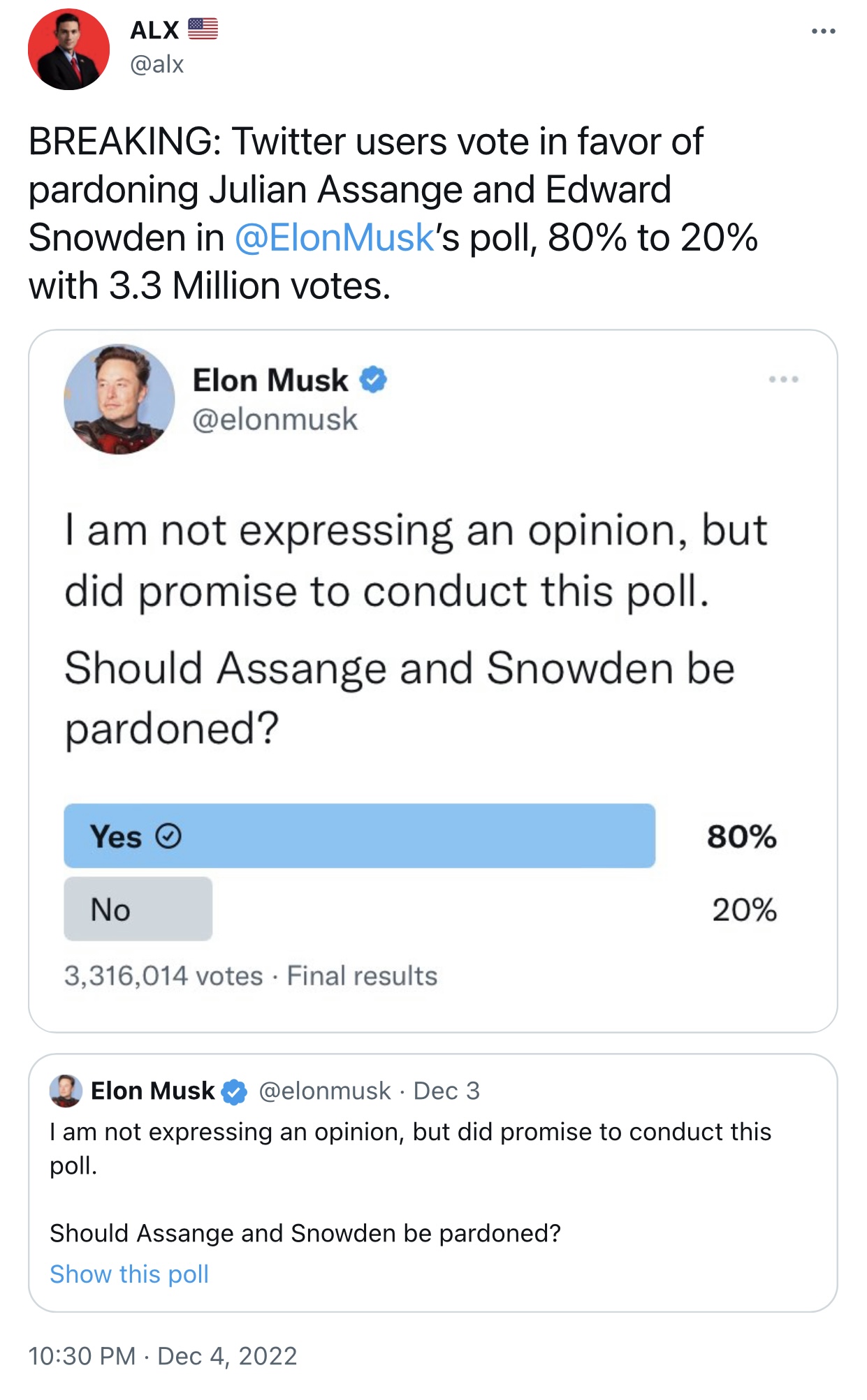The image size is (867, 1400).
Task: Click the 3,316,014 votes final results text
Action: (x=250, y=975)
